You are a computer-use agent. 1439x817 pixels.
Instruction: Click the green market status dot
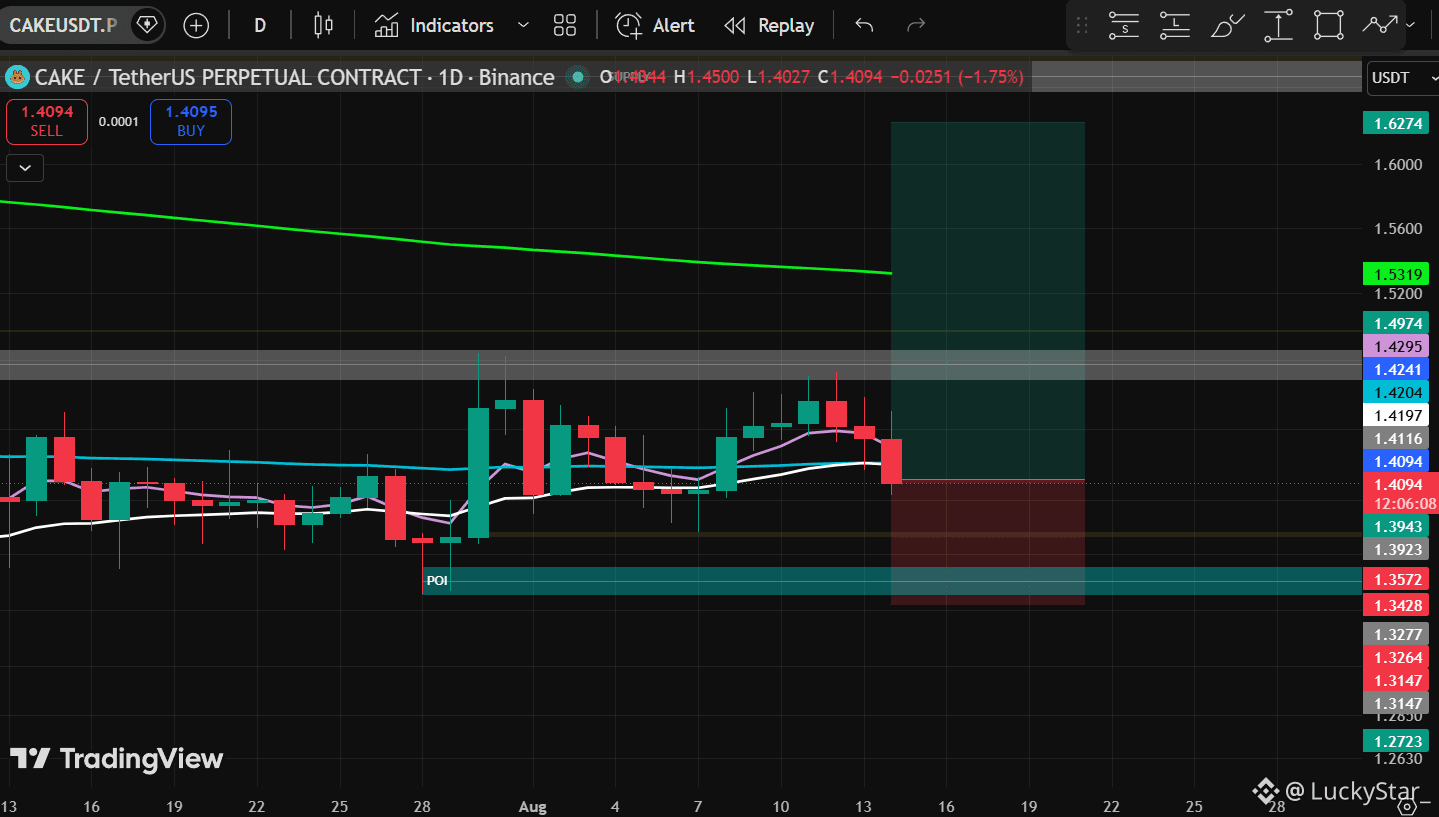(578, 77)
